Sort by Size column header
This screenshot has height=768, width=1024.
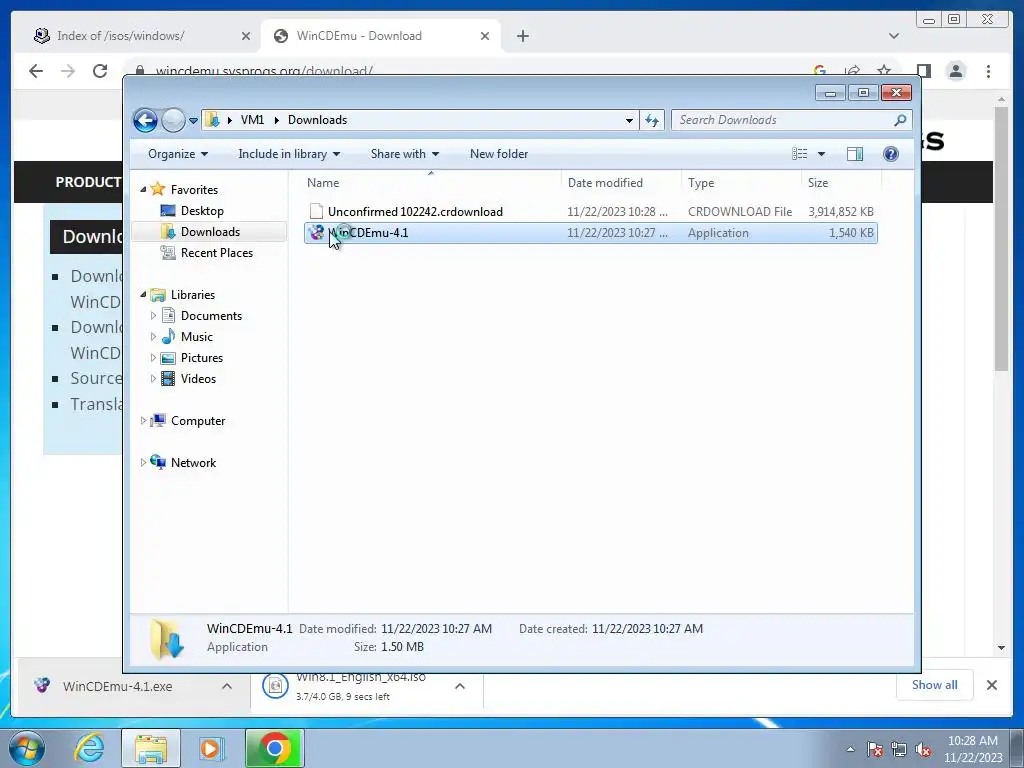click(x=841, y=183)
